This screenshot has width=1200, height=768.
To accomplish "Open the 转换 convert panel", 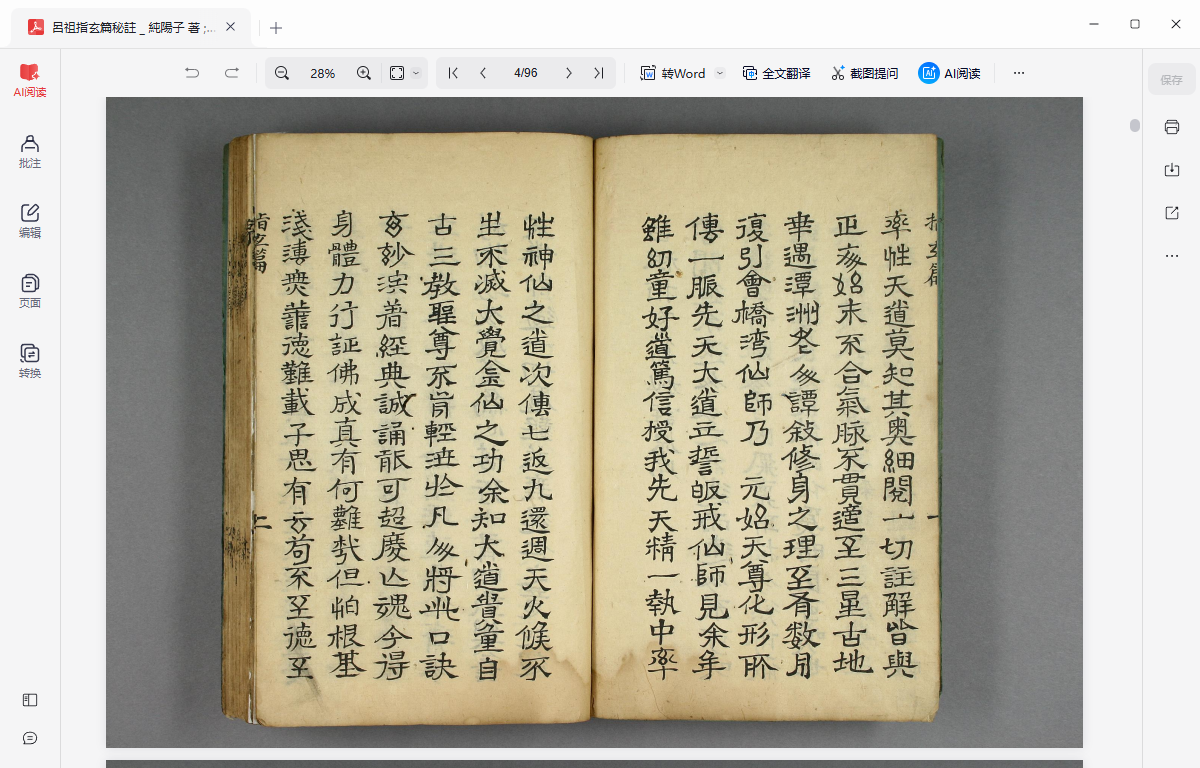I will pos(30,361).
